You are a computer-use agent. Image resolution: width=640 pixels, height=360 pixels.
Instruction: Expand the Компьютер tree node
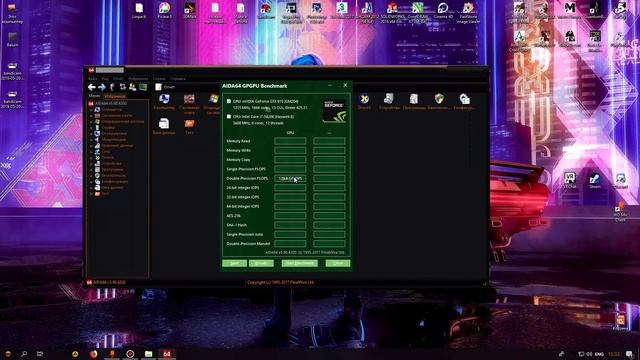(x=92, y=110)
